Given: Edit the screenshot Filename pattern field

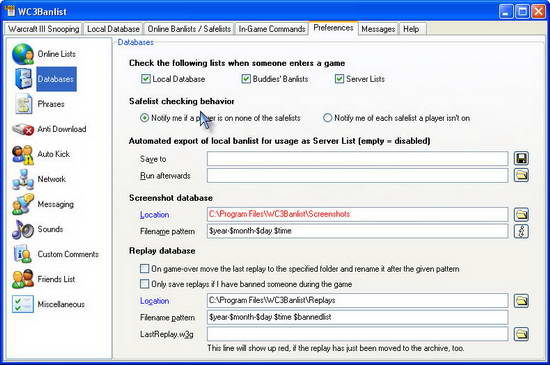Looking at the screenshot, I should 357,231.
